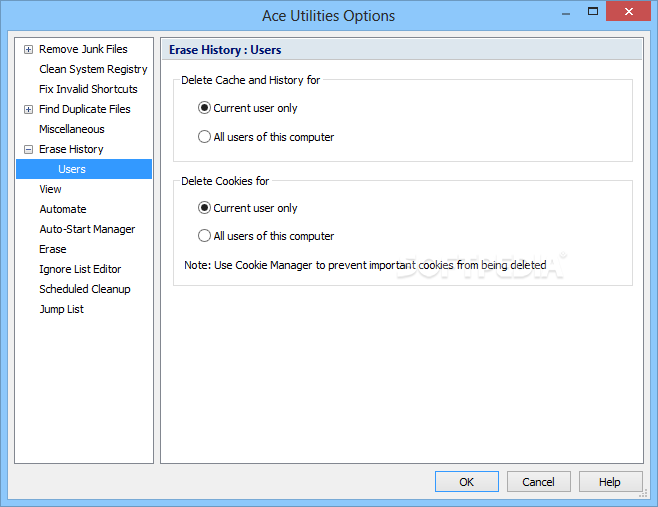Select Current user only for cache and history

[205, 108]
